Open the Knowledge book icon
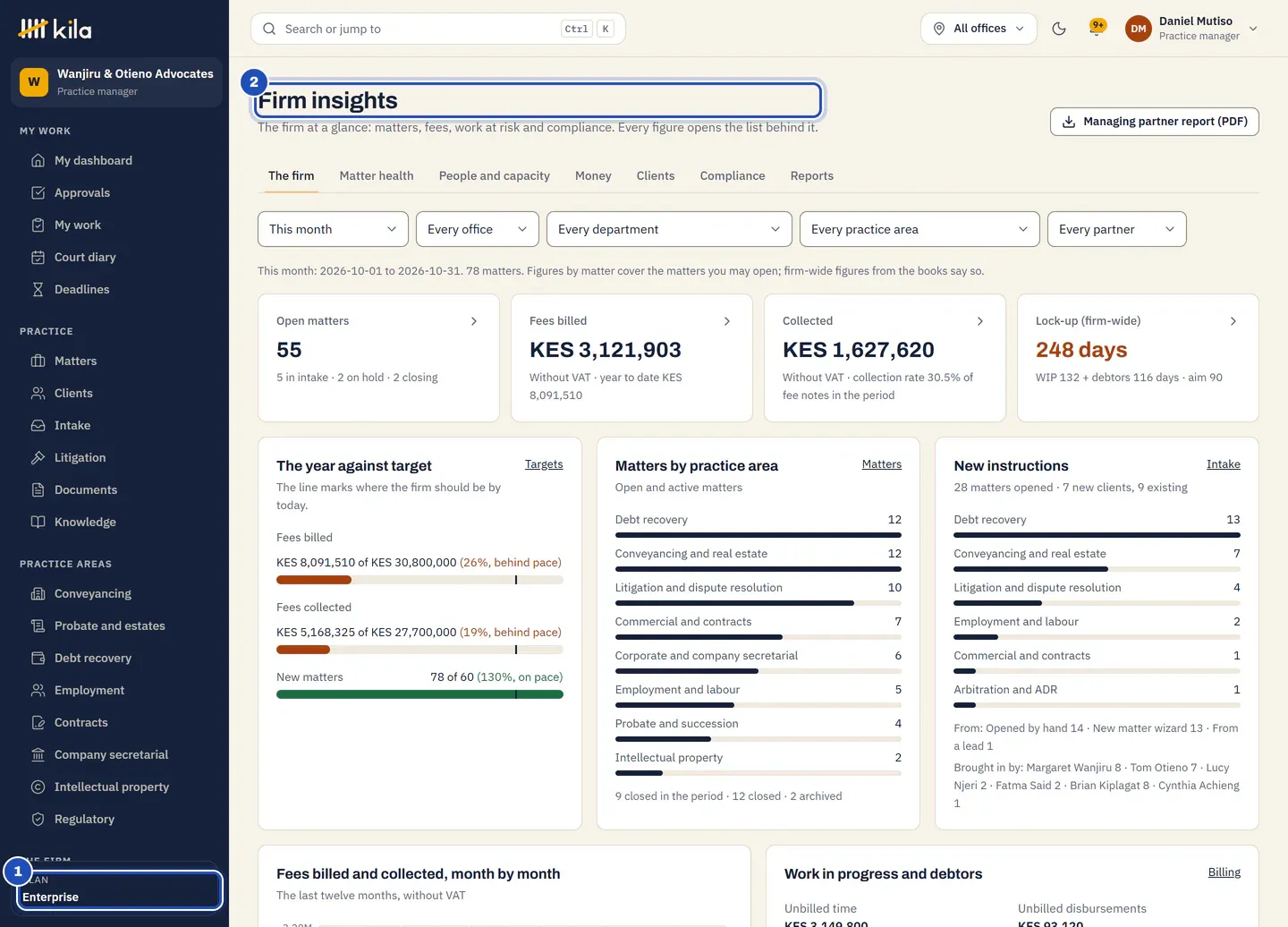Image resolution: width=1288 pixels, height=927 pixels. click(38, 522)
